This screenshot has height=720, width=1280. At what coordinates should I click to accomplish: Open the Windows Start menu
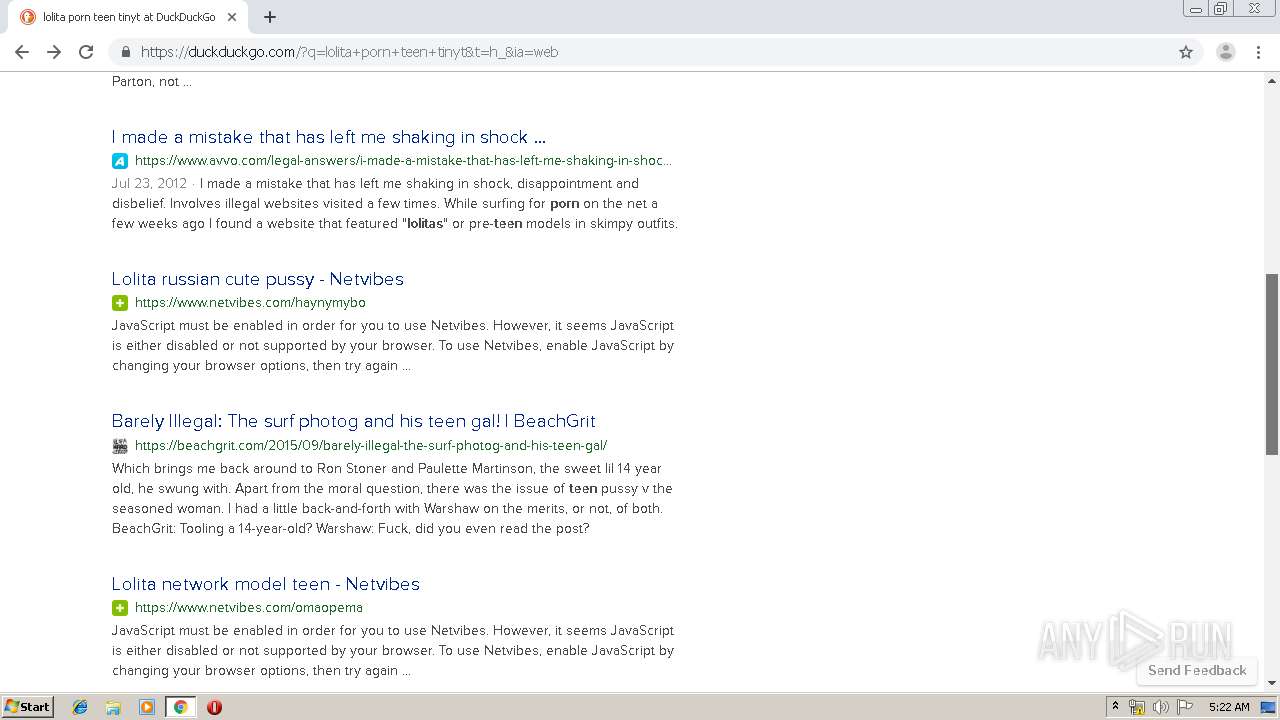[x=27, y=707]
